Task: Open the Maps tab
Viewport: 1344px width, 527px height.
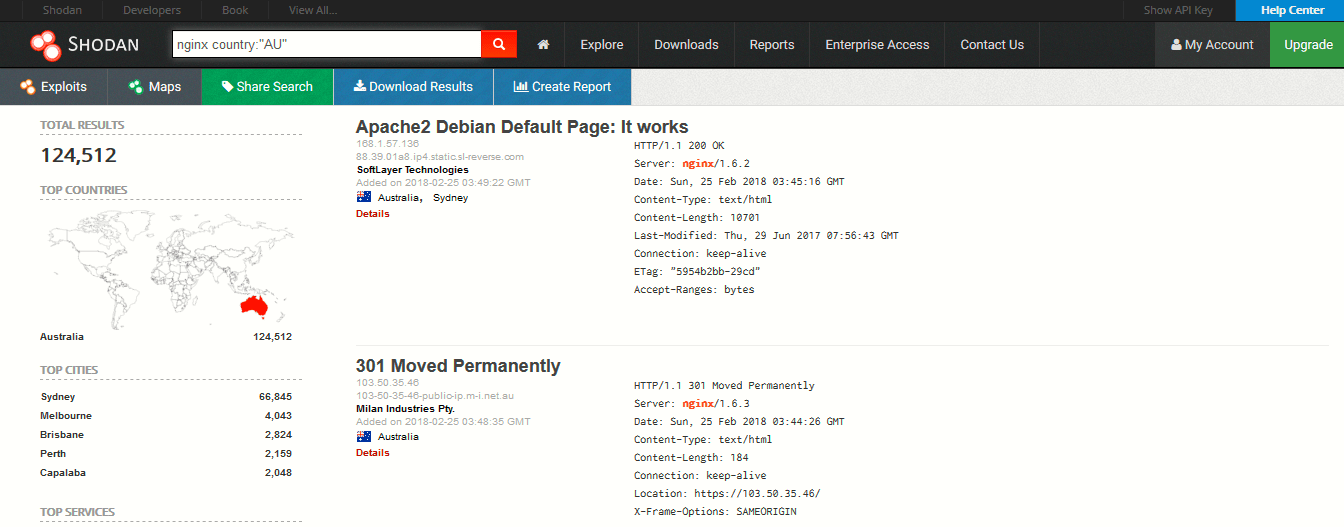Action: coord(154,87)
